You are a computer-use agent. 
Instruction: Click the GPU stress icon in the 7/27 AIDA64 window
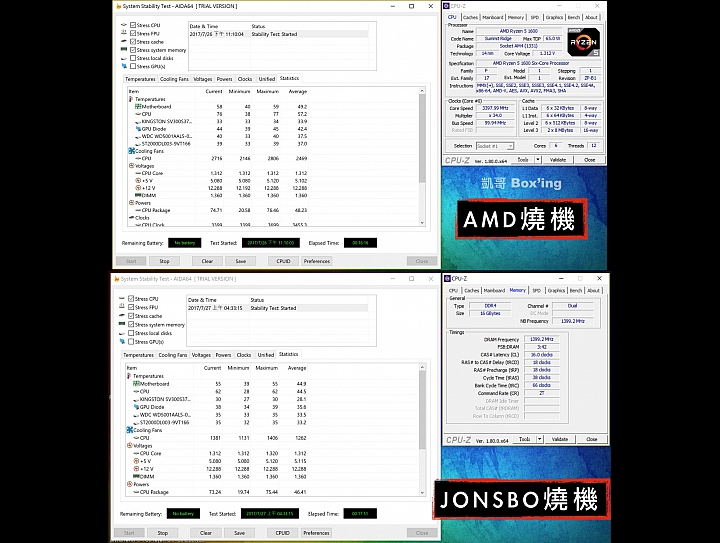pos(122,341)
